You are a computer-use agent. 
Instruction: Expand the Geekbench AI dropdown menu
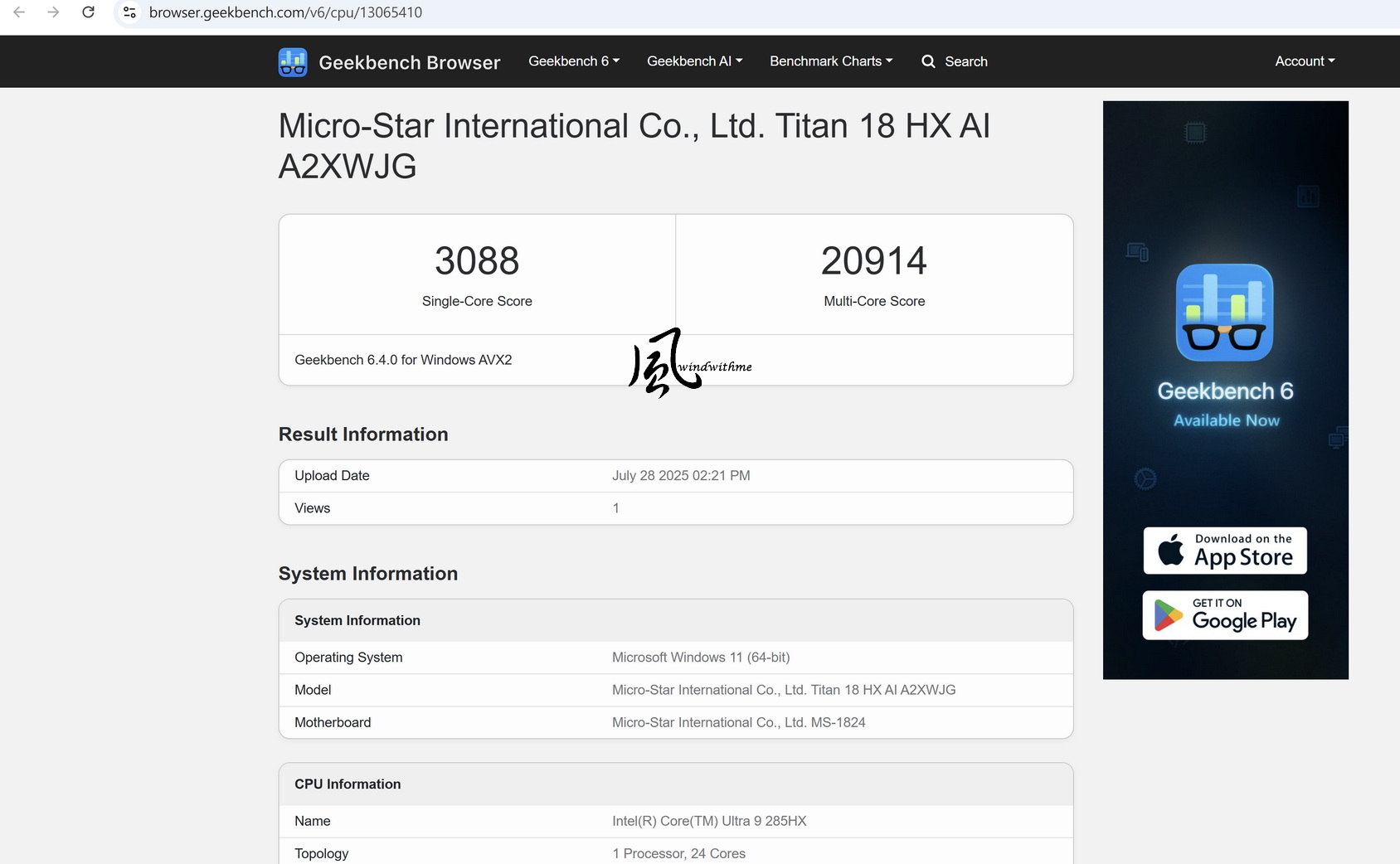click(x=695, y=61)
